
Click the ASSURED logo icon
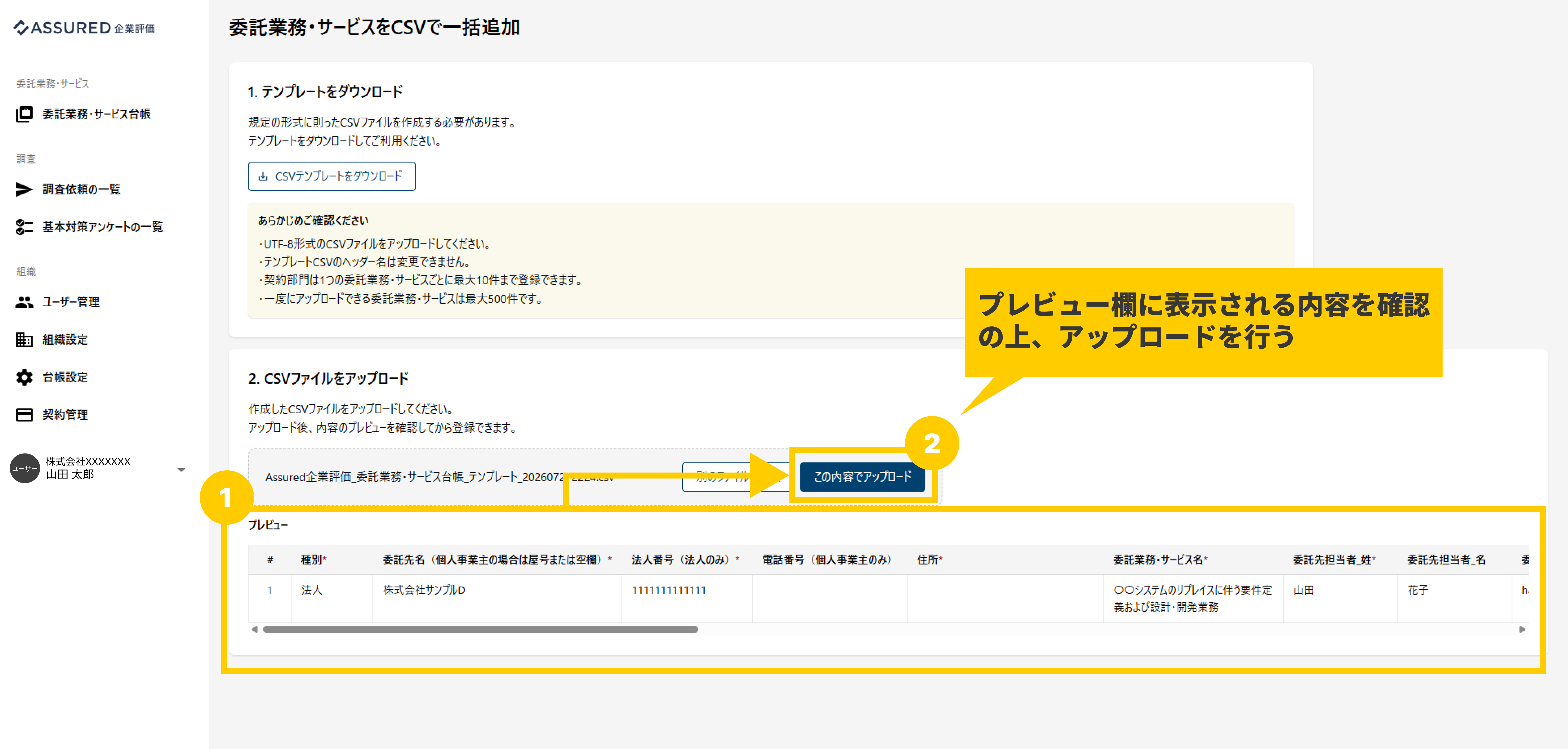pos(21,27)
